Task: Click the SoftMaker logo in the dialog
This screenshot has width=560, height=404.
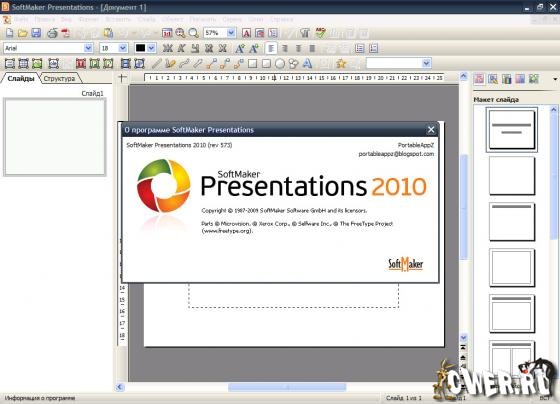Action: [406, 264]
